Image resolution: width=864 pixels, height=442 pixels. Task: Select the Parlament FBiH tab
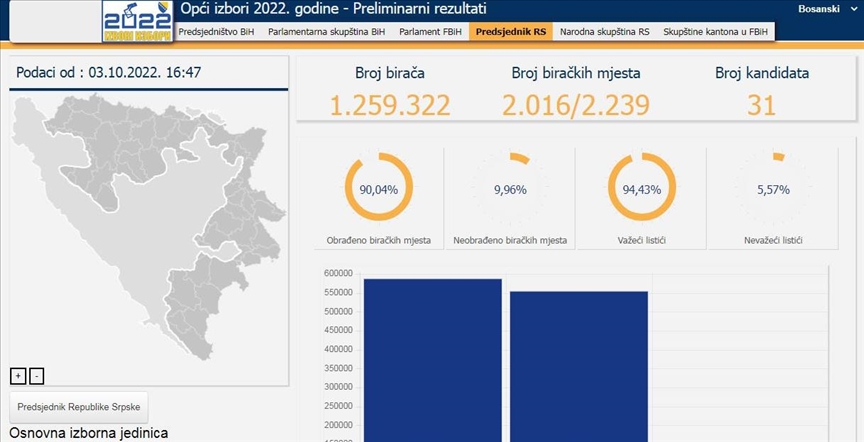(431, 32)
